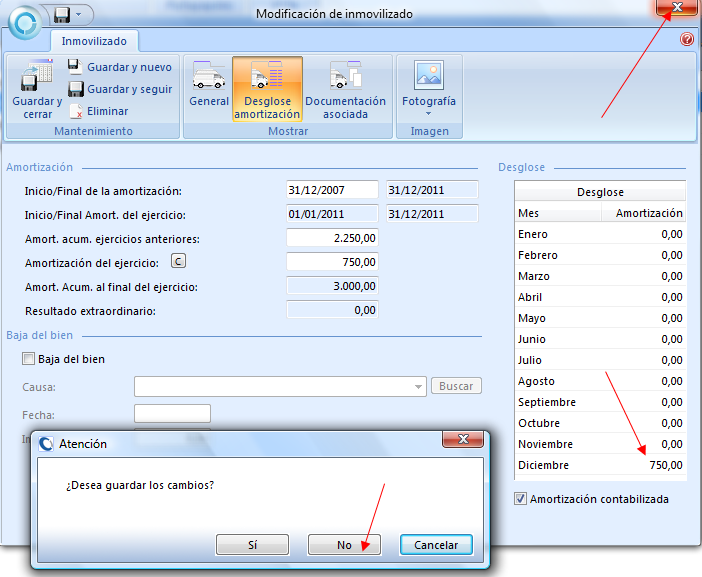Enable the Baja del bien checkbox
702x577 pixels.
tap(29, 359)
